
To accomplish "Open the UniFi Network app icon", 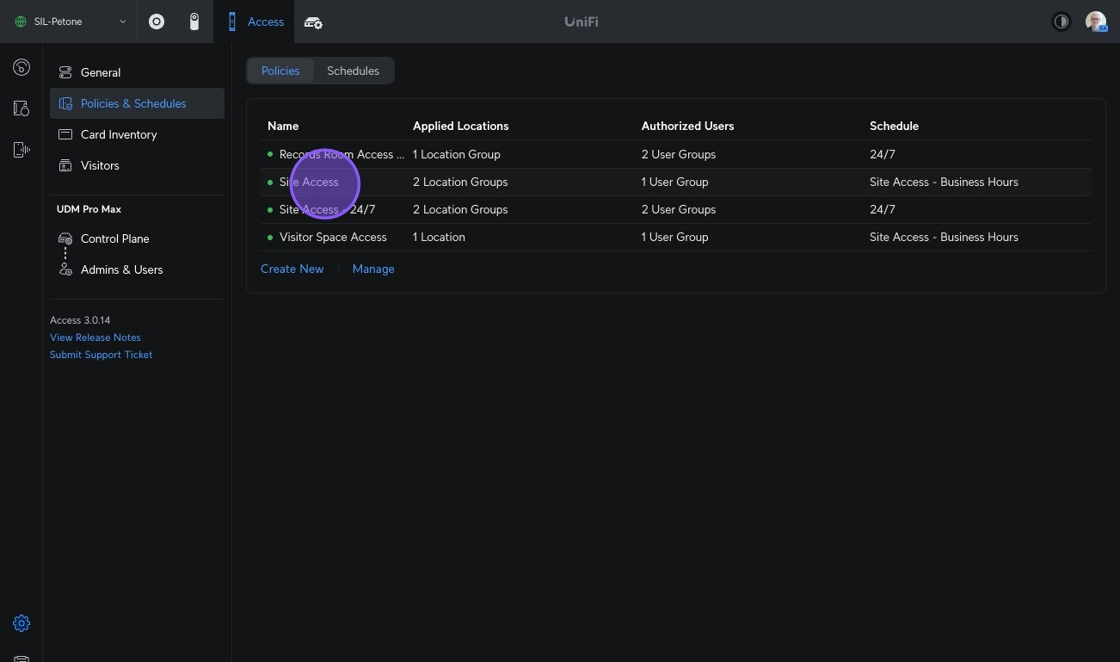I will pos(157,22).
